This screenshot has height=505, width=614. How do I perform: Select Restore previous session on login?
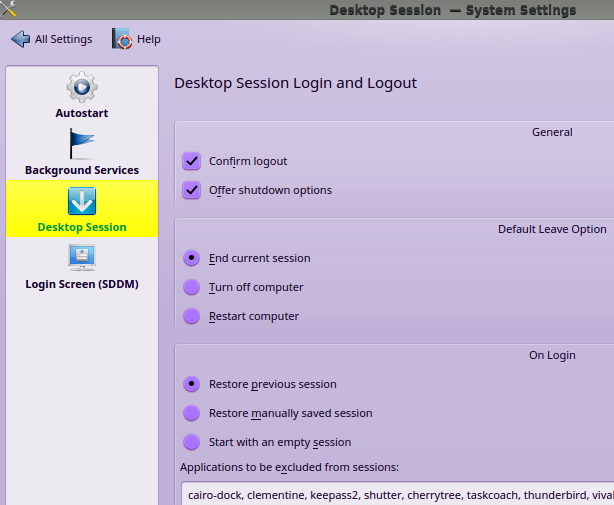pos(192,384)
